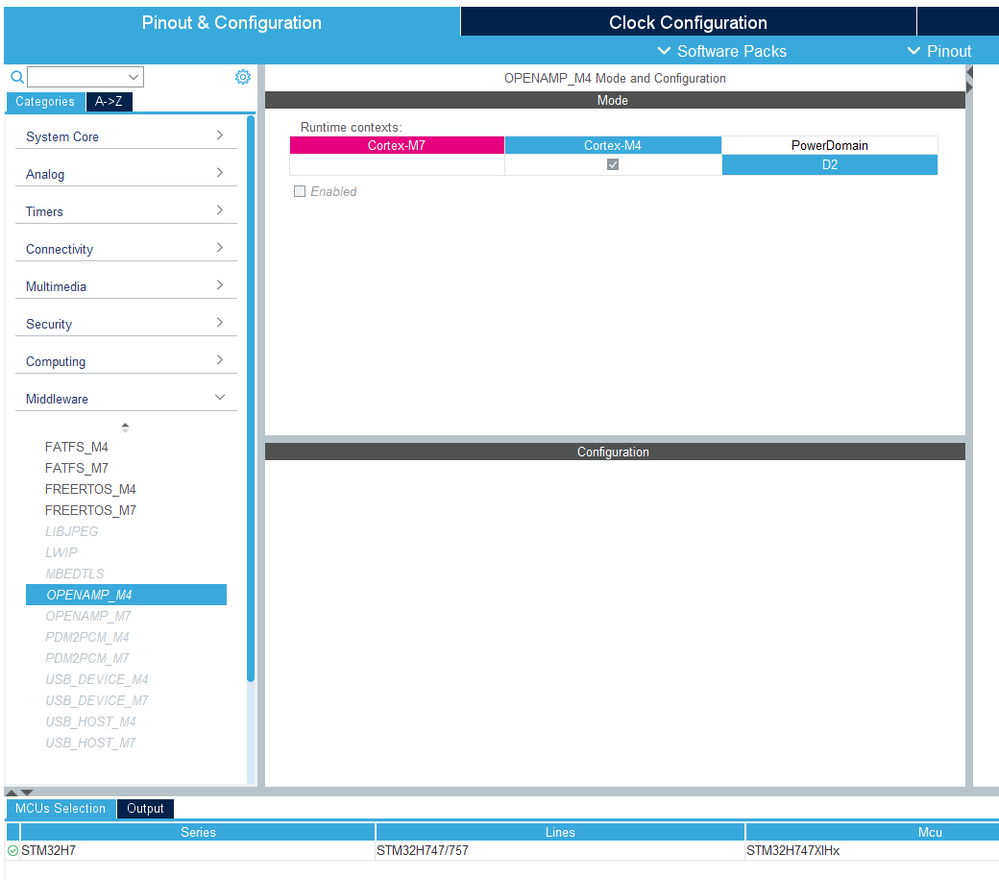Expand the Computing category

pyautogui.click(x=126, y=361)
